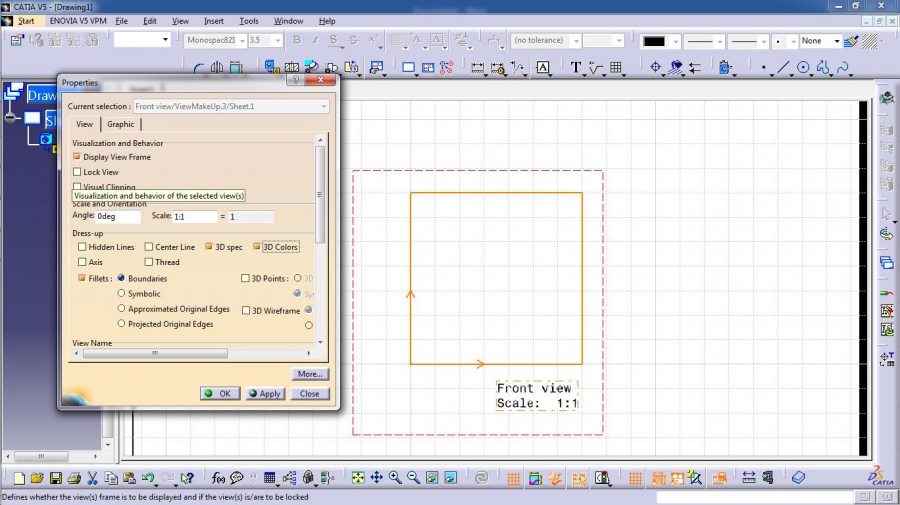900x505 pixels.
Task: Open the font name Monospac821 dropdown
Action: [x=242, y=41]
